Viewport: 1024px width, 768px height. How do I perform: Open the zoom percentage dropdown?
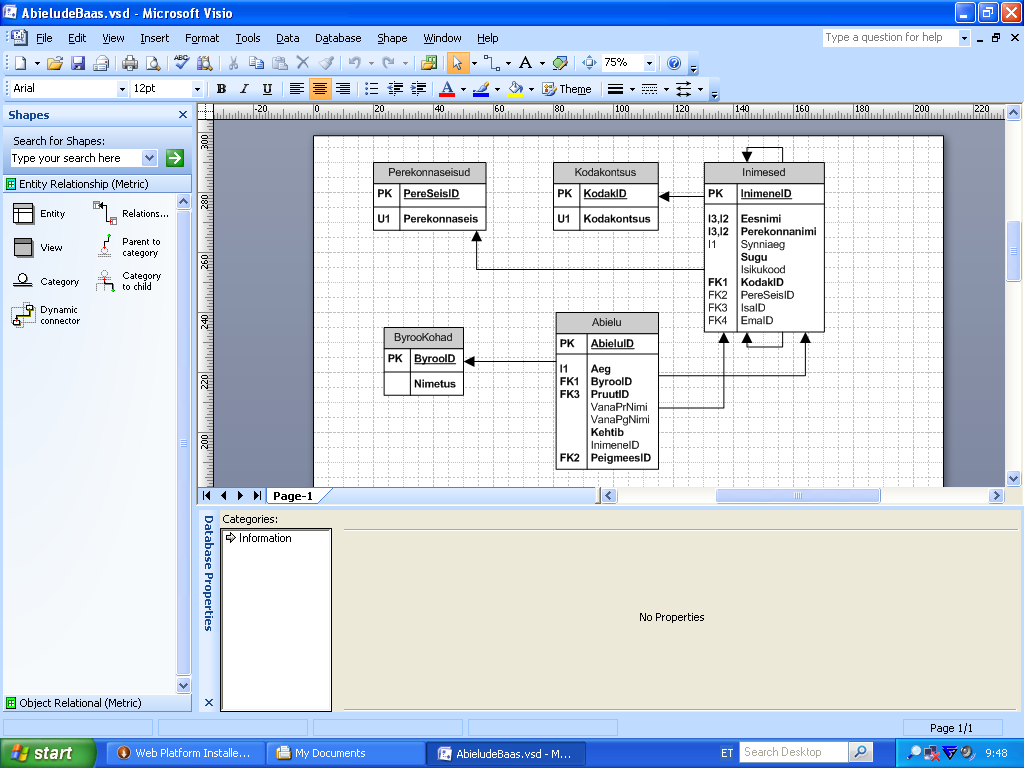(649, 63)
